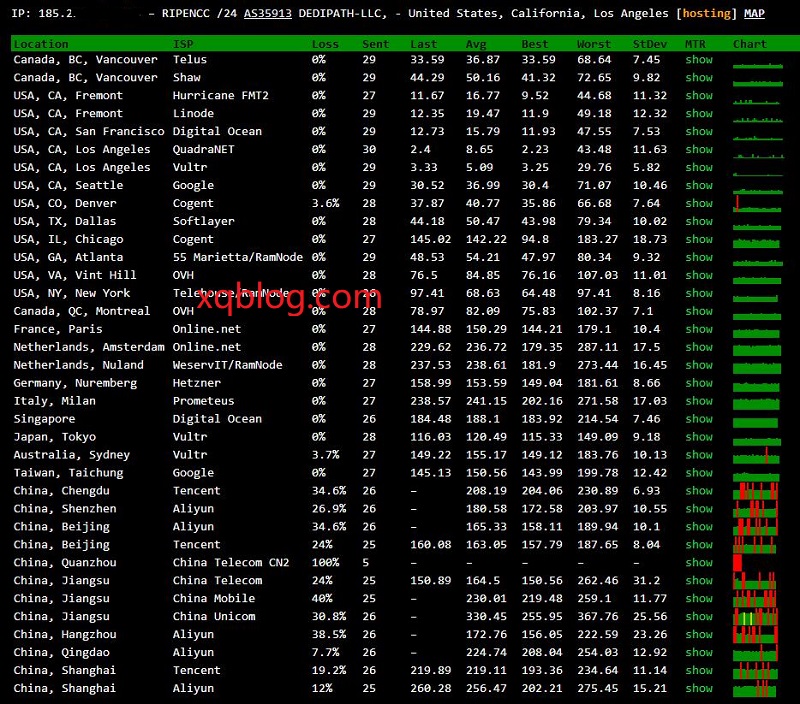Show MTR for Atlanta RamNode row

[698, 257]
